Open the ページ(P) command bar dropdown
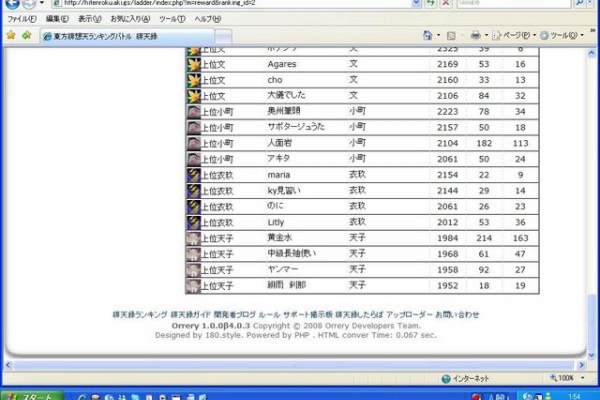Viewport: 600px width, 400px height. (514, 35)
